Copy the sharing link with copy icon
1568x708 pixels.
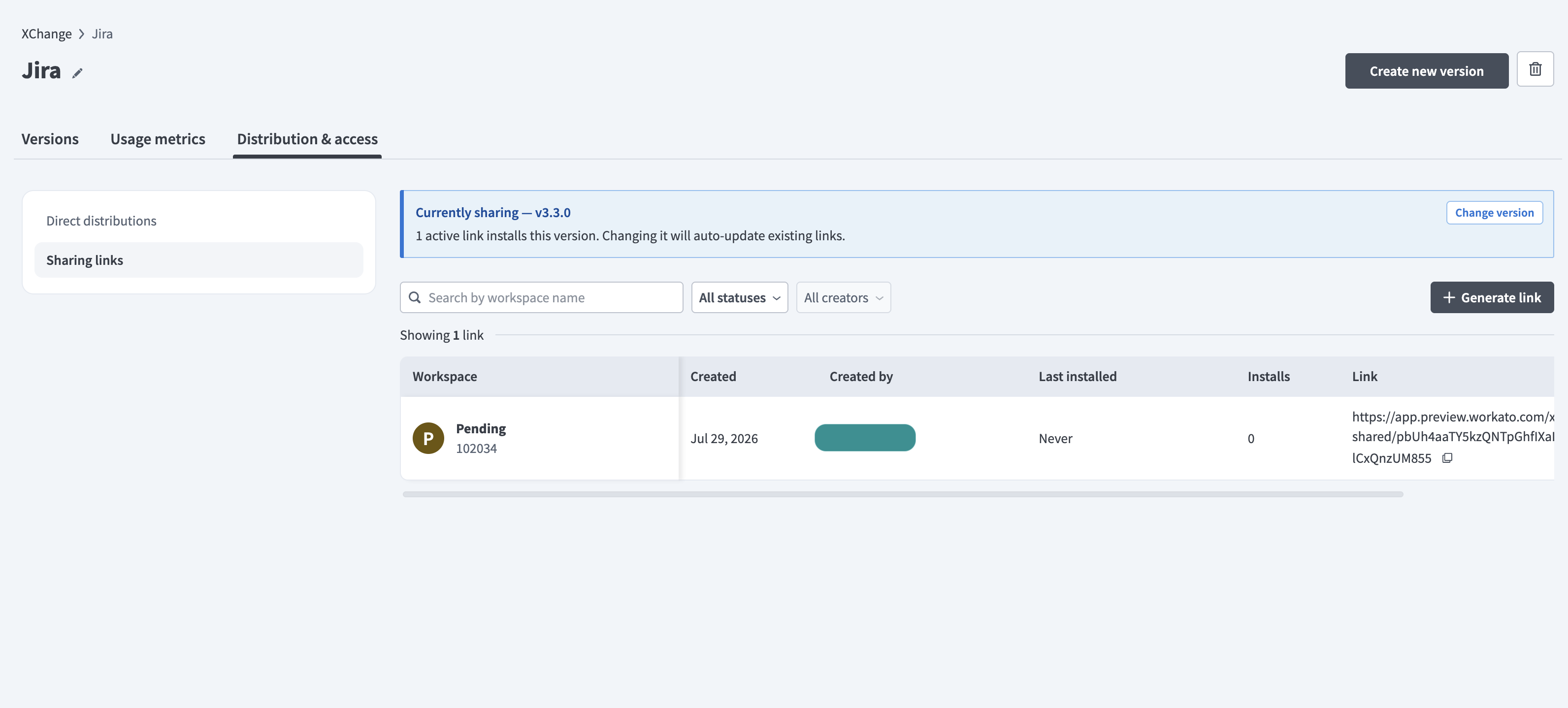(1447, 458)
